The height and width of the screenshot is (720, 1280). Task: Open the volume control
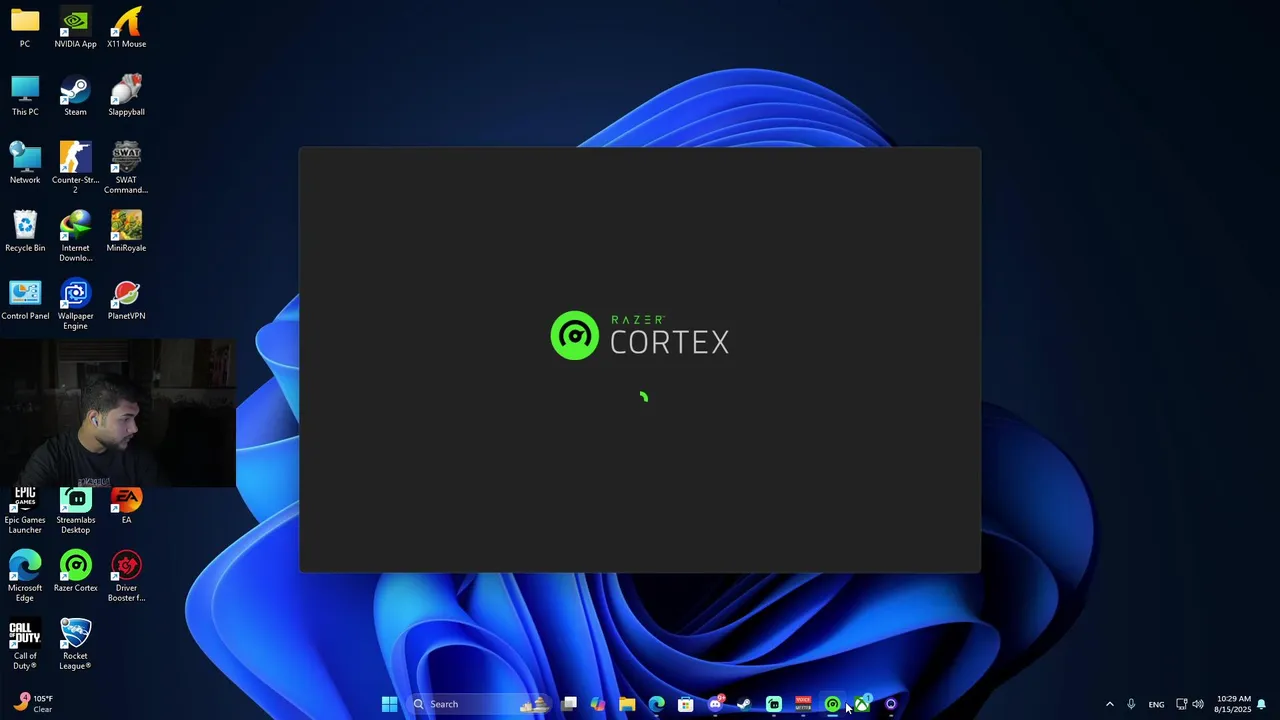(x=1198, y=704)
